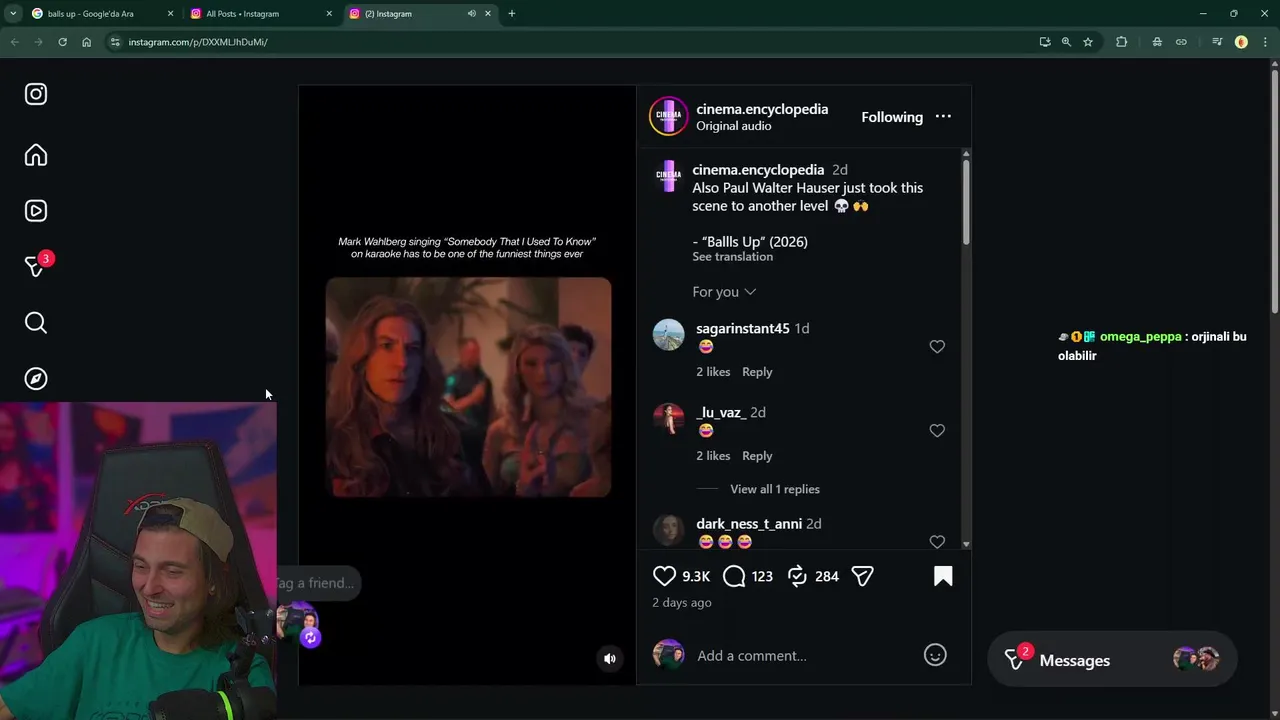Repost using the repost arrows icon
Screen dimensions: 1280x720
coord(797,576)
